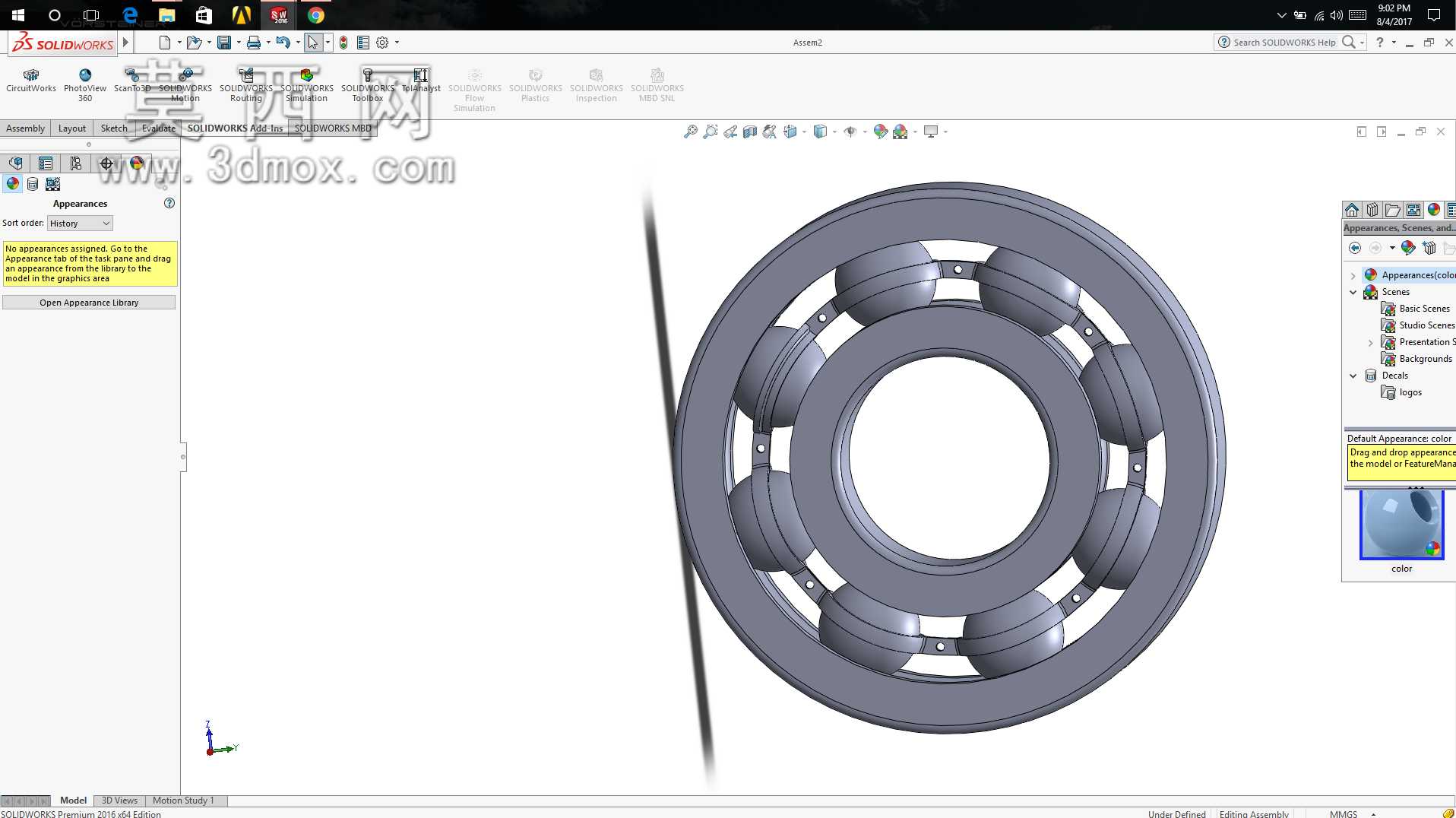
Task: Open the Help question mark dropdown arrow
Action: pos(1394,43)
